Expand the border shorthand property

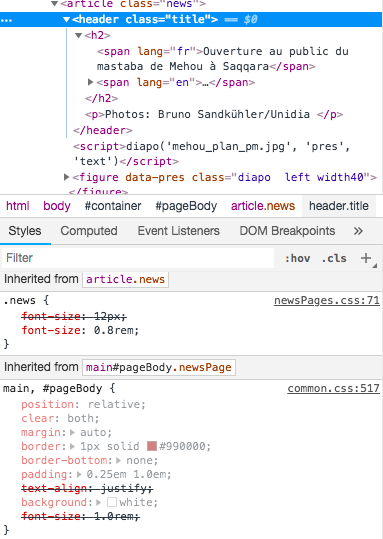point(73,447)
